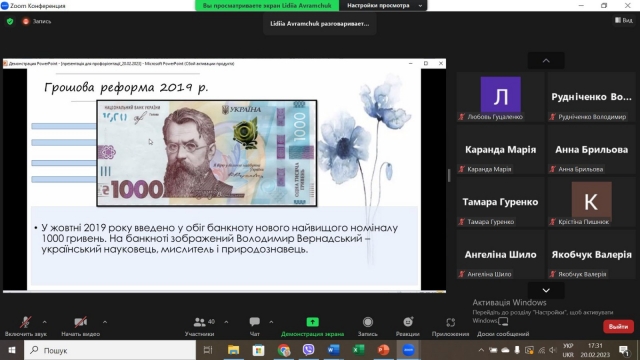This screenshot has width=640, height=360.
Task: Click the Windows search box Пошук
Action: (110, 350)
